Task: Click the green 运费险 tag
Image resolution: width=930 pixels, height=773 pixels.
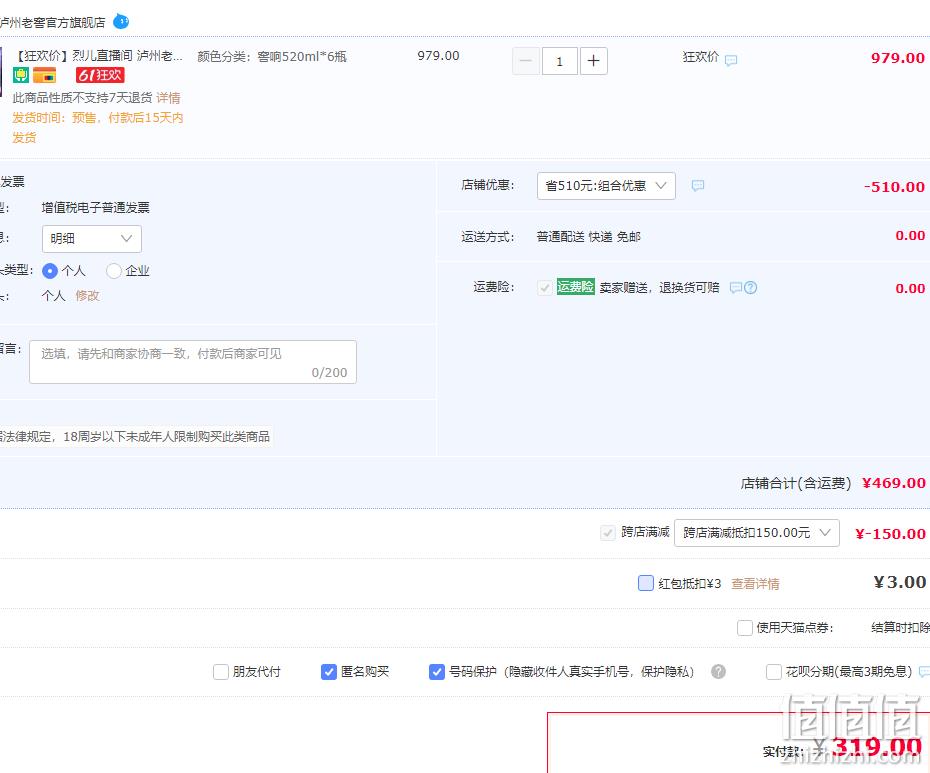Action: coord(575,287)
